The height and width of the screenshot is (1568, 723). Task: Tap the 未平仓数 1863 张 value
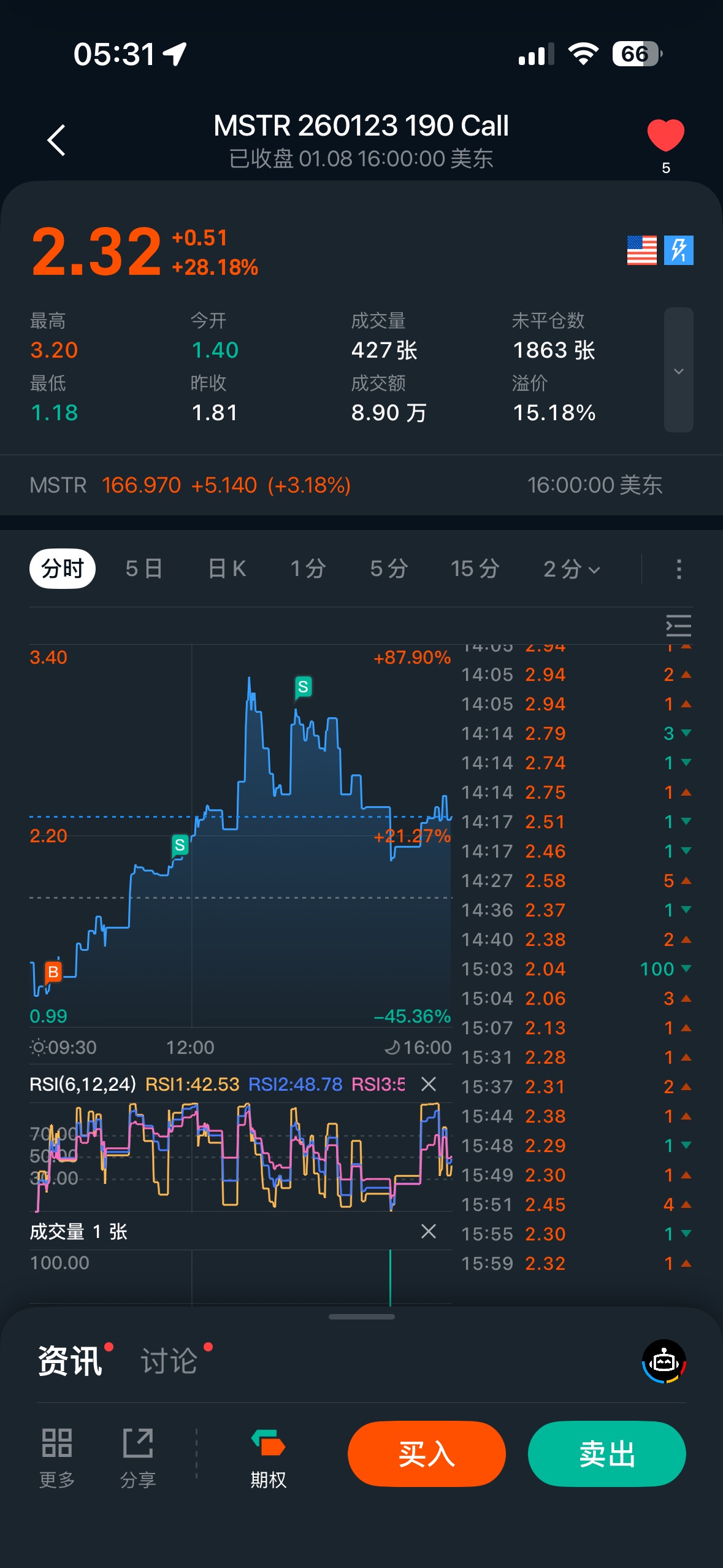point(554,350)
